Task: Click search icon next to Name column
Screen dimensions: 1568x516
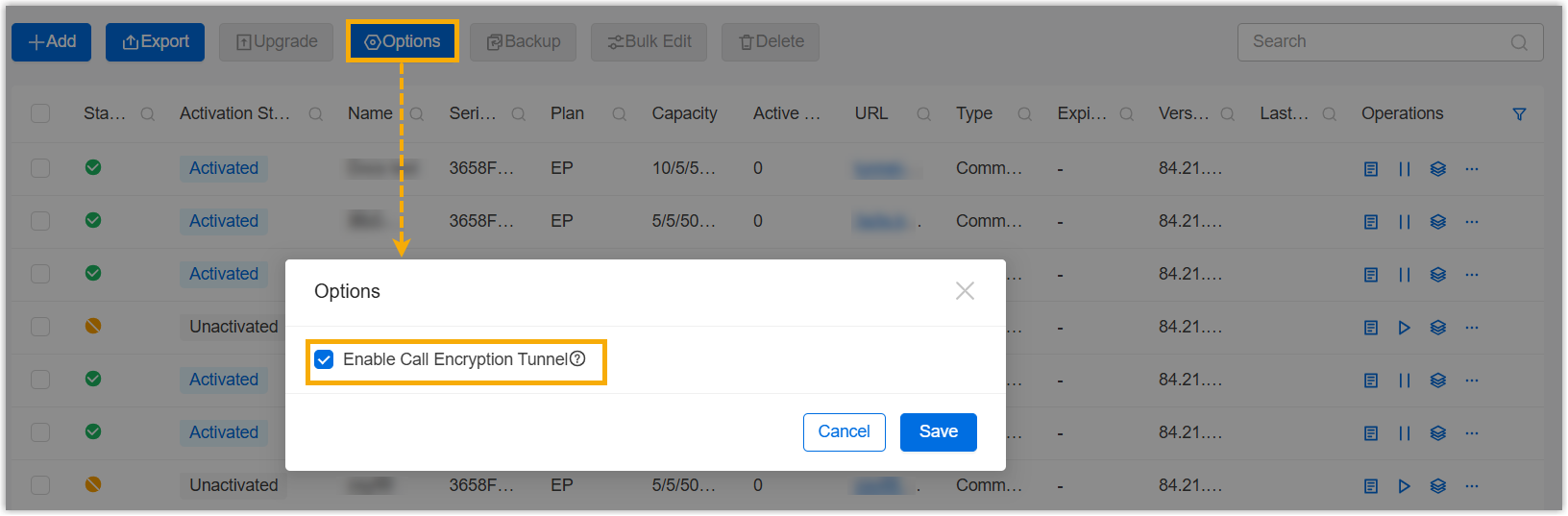Action: point(417,114)
